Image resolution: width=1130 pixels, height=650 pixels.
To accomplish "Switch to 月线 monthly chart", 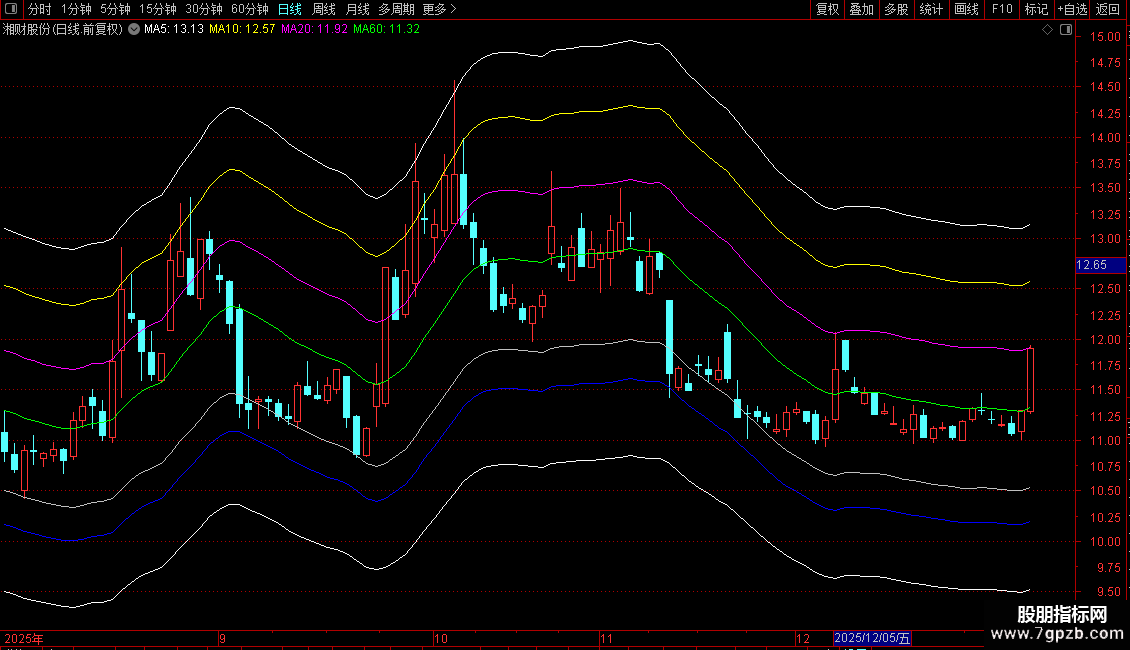I will coord(357,9).
